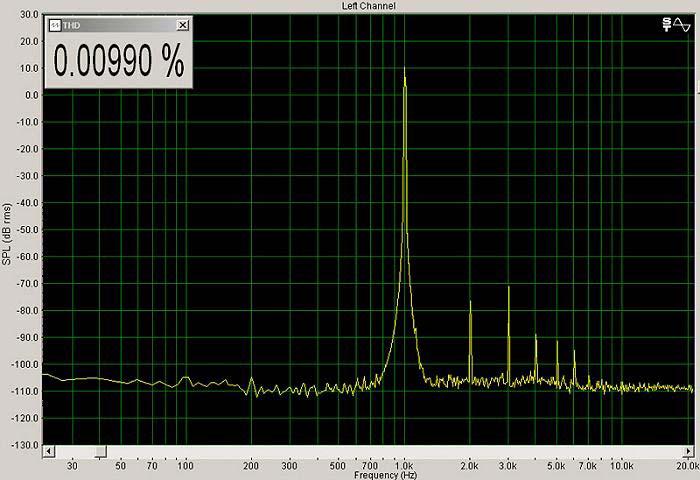The image size is (700, 480).
Task: Click the -130.0 value on vertical axis
Action: [x=25, y=444]
